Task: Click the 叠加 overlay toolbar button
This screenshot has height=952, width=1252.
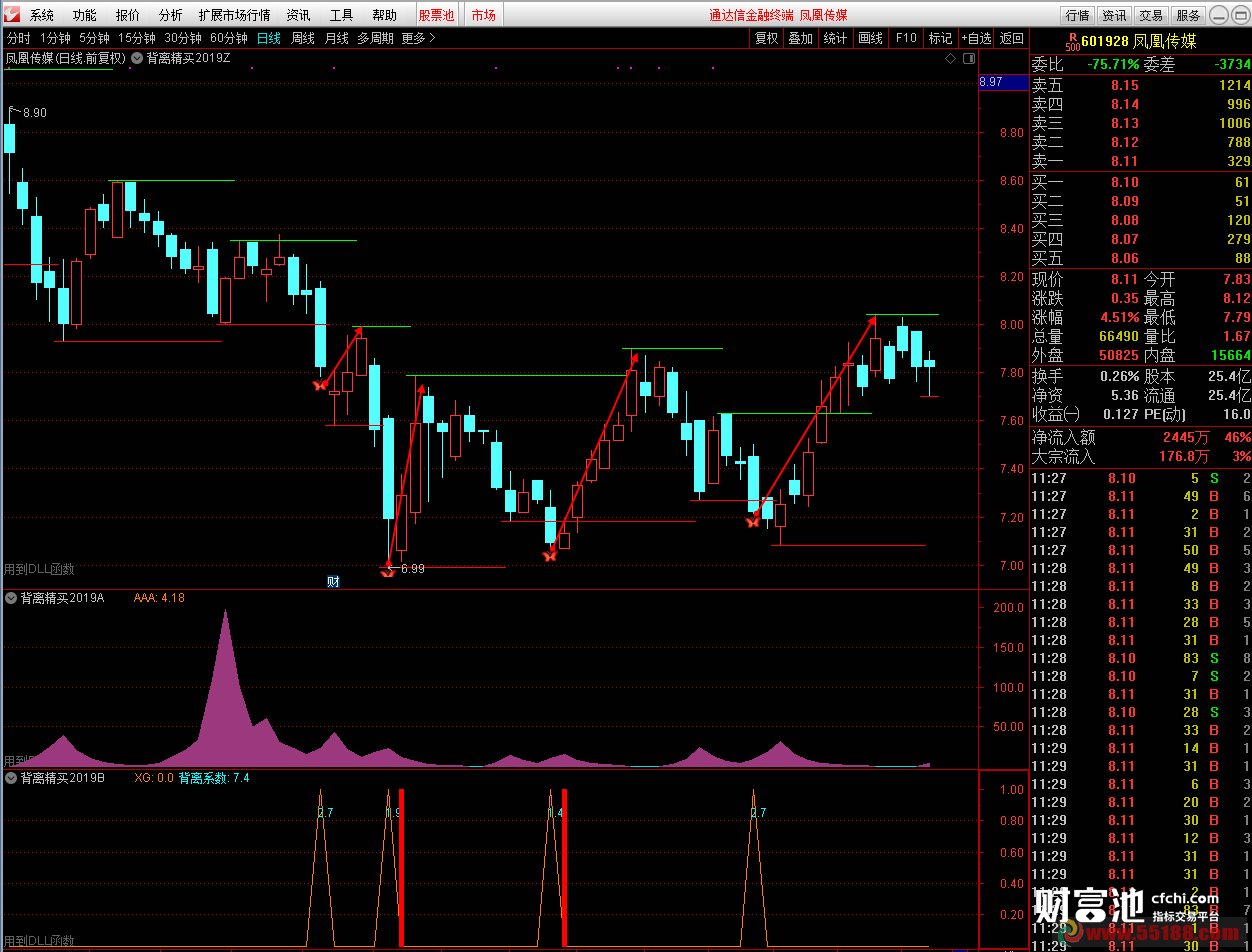Action: click(x=801, y=38)
